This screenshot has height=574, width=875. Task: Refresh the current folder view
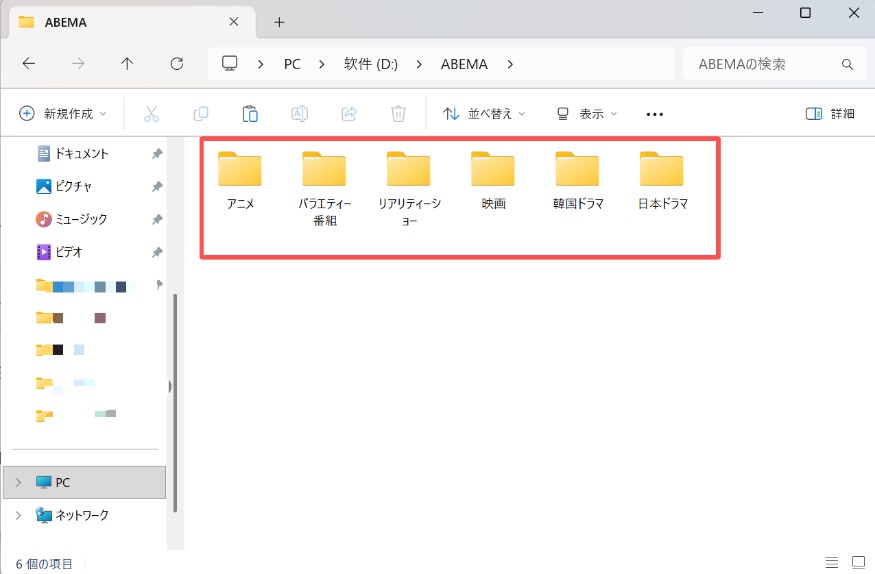tap(177, 64)
